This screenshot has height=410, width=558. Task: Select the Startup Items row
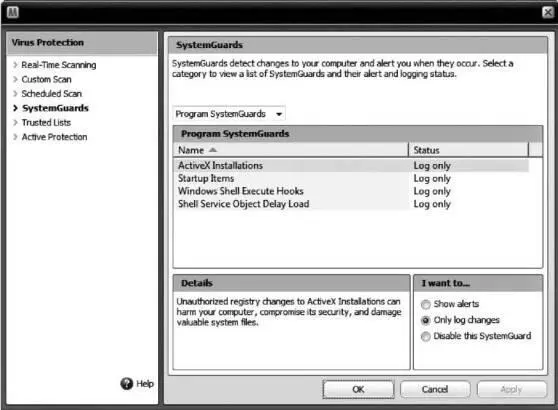pos(351,178)
